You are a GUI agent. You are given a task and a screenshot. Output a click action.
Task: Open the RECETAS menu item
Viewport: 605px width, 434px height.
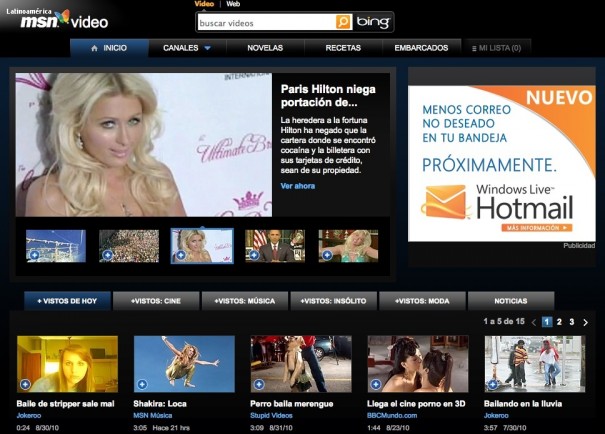[x=343, y=48]
